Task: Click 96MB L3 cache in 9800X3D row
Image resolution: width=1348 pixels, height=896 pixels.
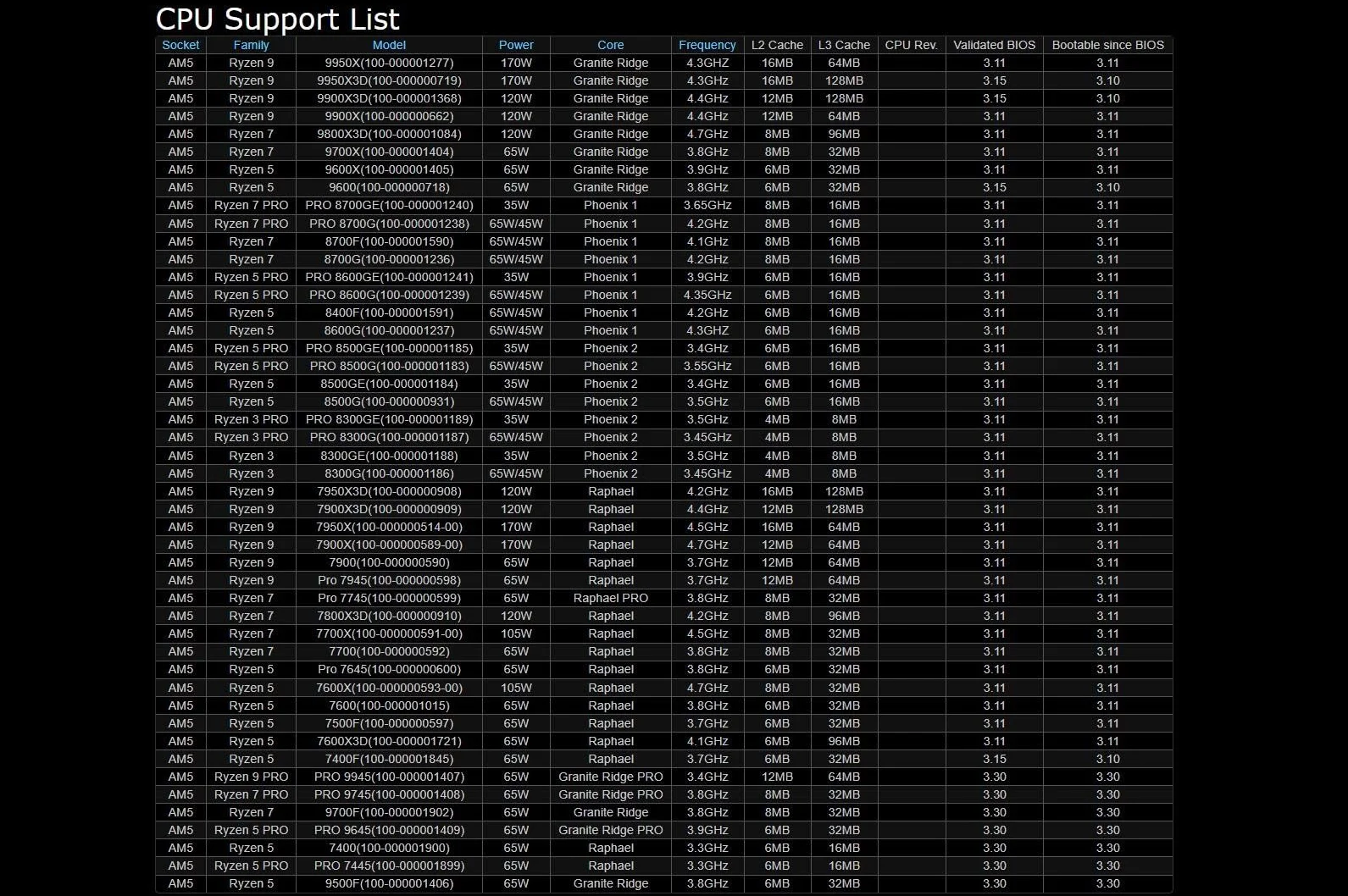Action: click(844, 134)
